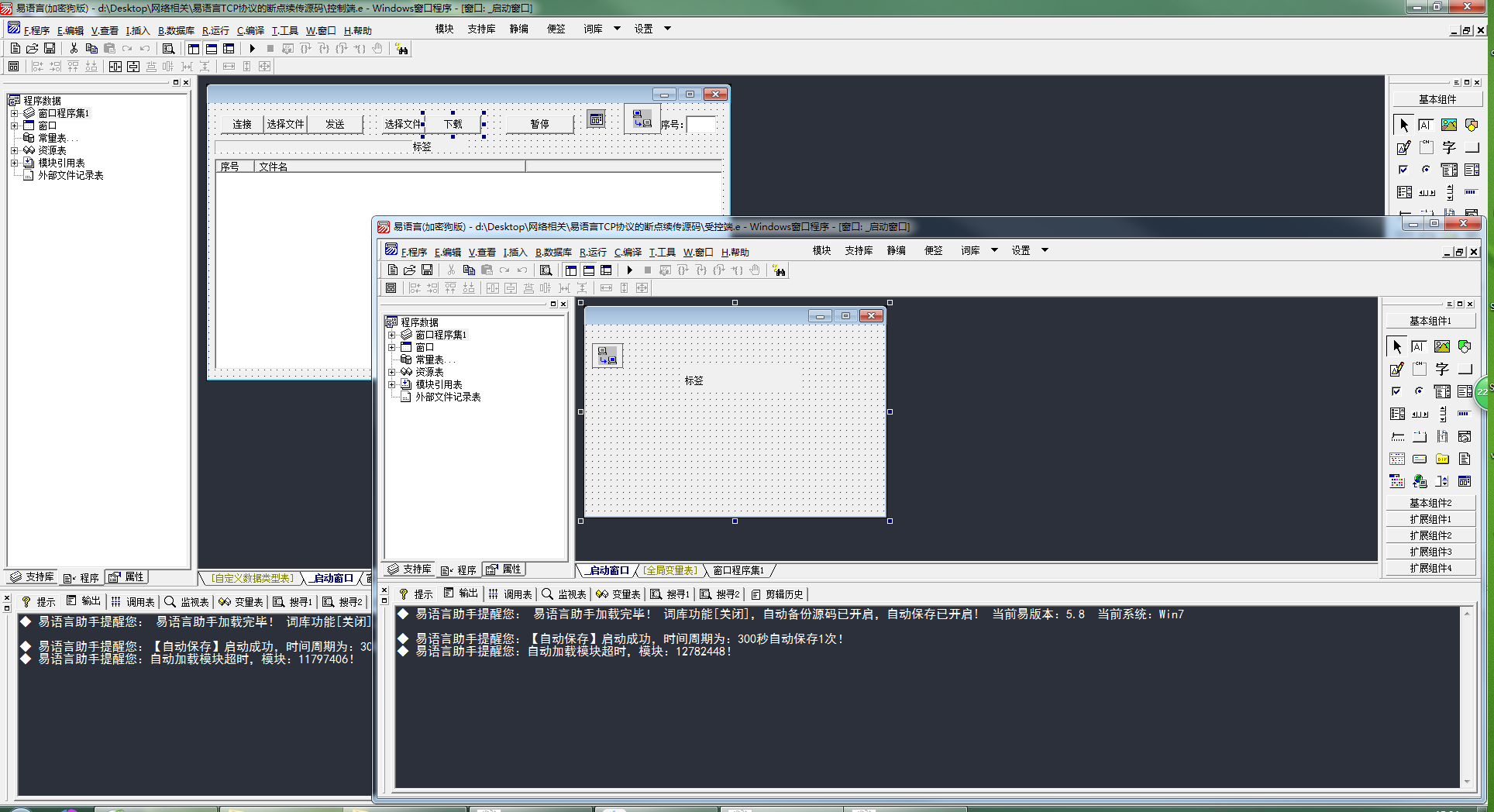This screenshot has height=812, width=1494.
Task: Select the Picture box component in 基本组件1 palette
Action: [x=1442, y=346]
